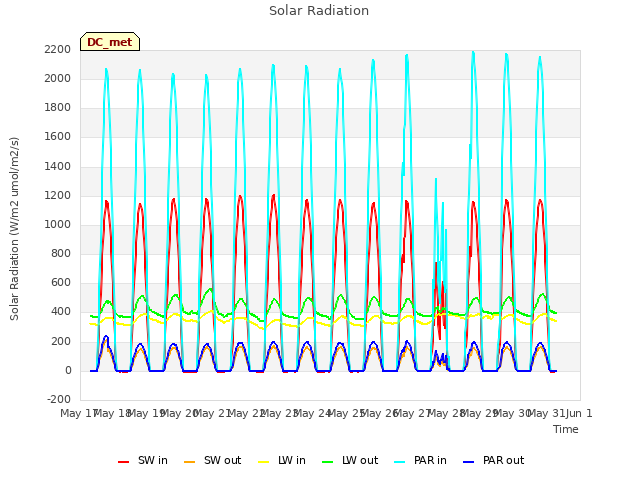Click the yellow LW in legend swatch

264,462
